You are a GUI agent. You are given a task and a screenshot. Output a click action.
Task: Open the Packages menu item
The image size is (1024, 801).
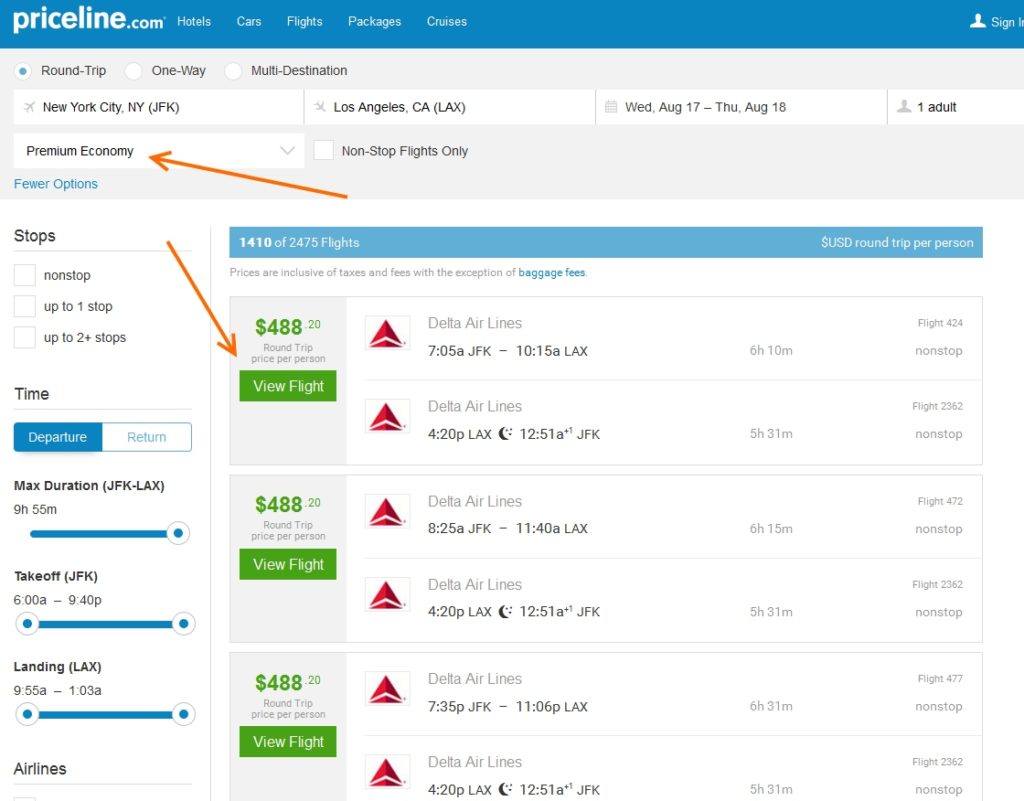(x=374, y=21)
